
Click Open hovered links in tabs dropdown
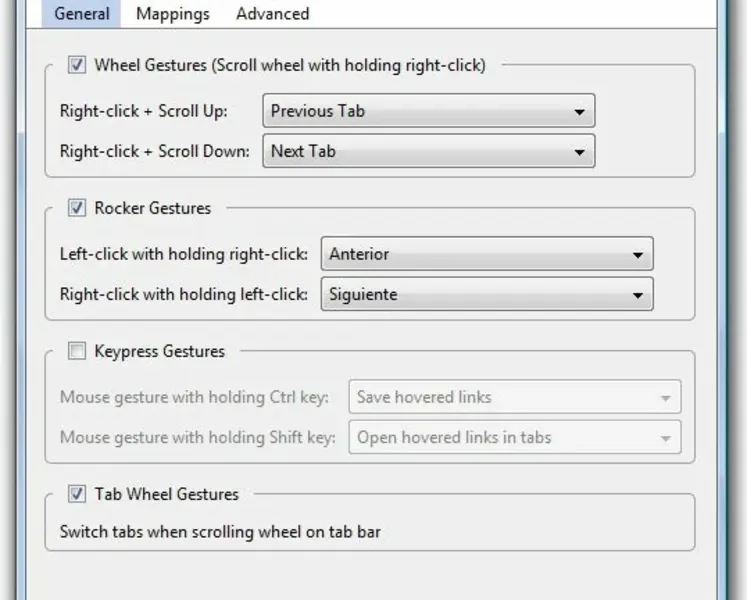point(513,438)
